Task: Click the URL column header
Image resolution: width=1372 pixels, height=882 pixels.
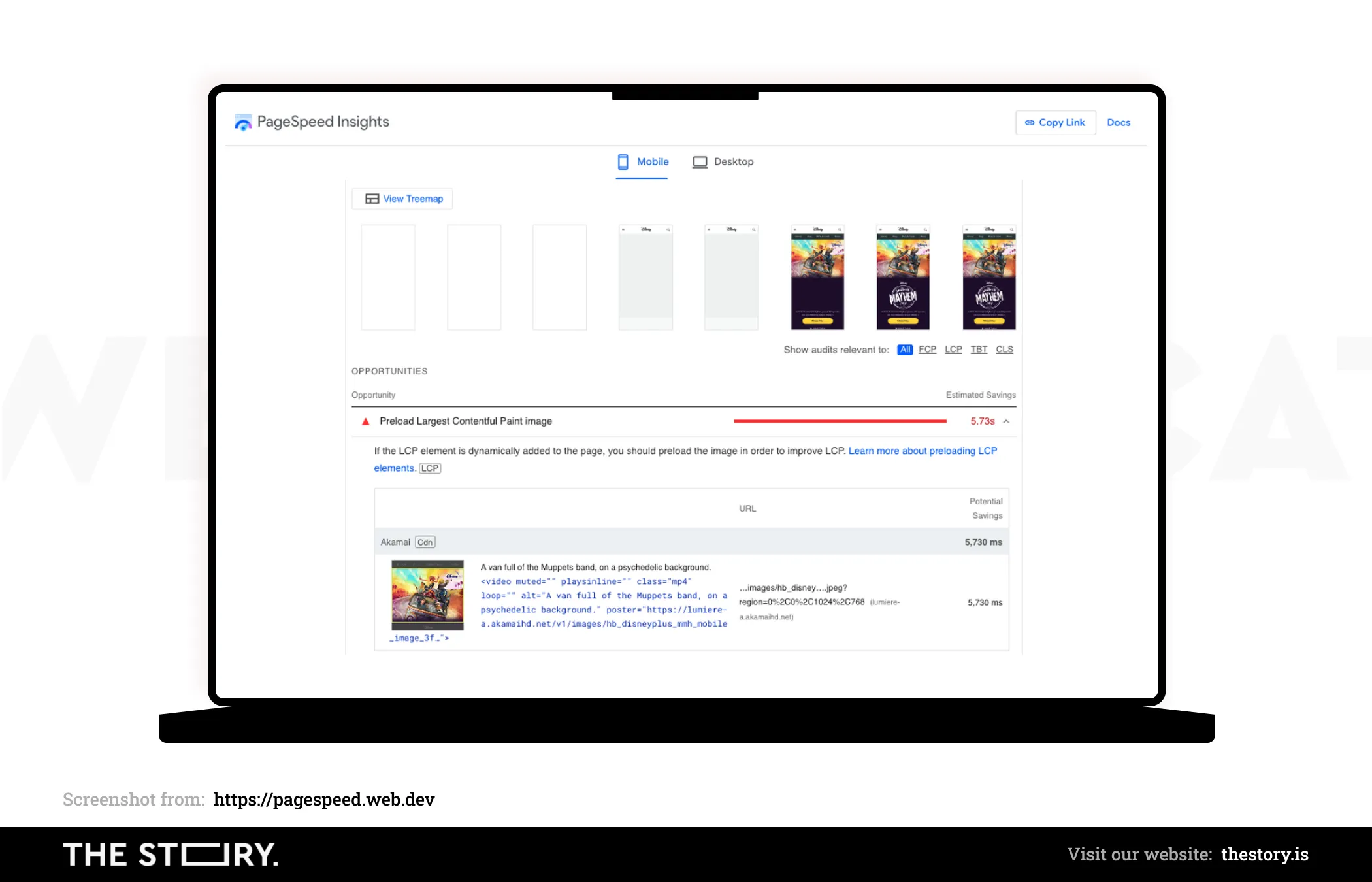Action: click(x=747, y=508)
